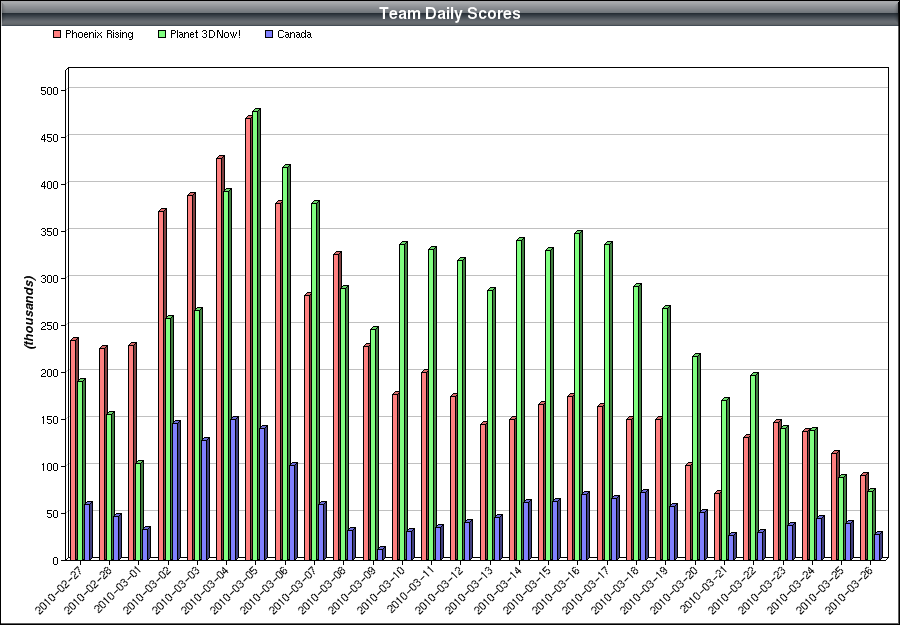Click the green Planet 3DNow! legend swatch
The image size is (900, 625).
[x=162, y=34]
